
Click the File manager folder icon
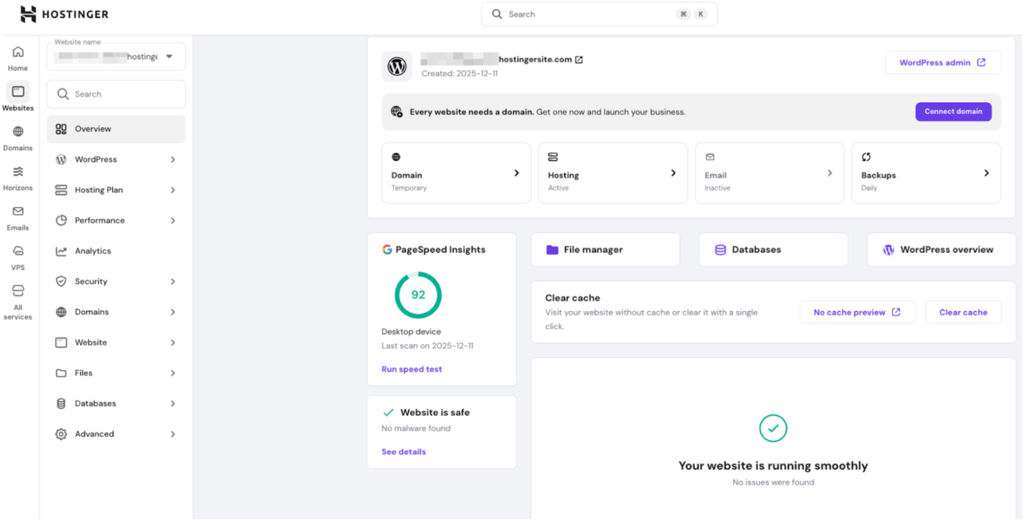552,250
